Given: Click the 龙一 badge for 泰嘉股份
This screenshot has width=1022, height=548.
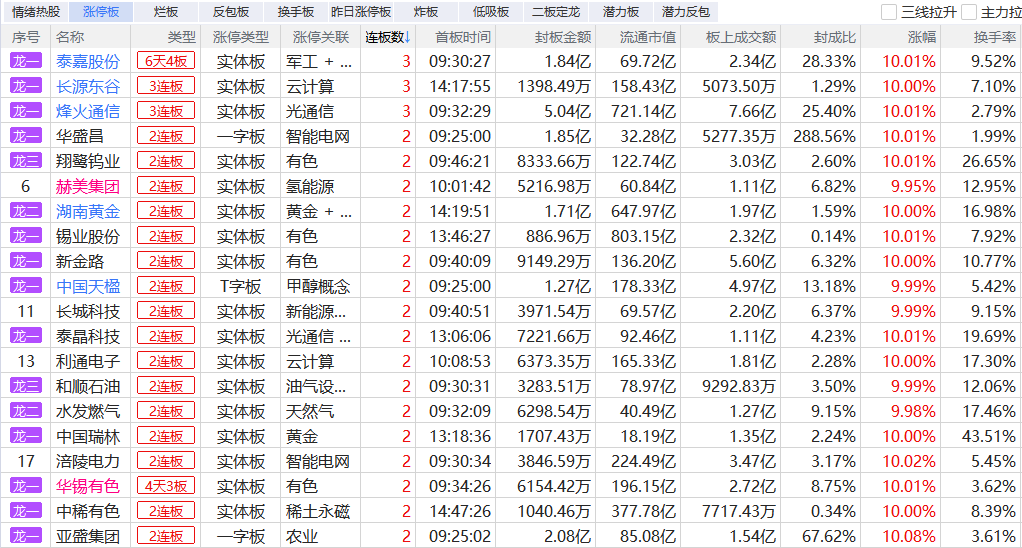Looking at the screenshot, I should 25,61.
